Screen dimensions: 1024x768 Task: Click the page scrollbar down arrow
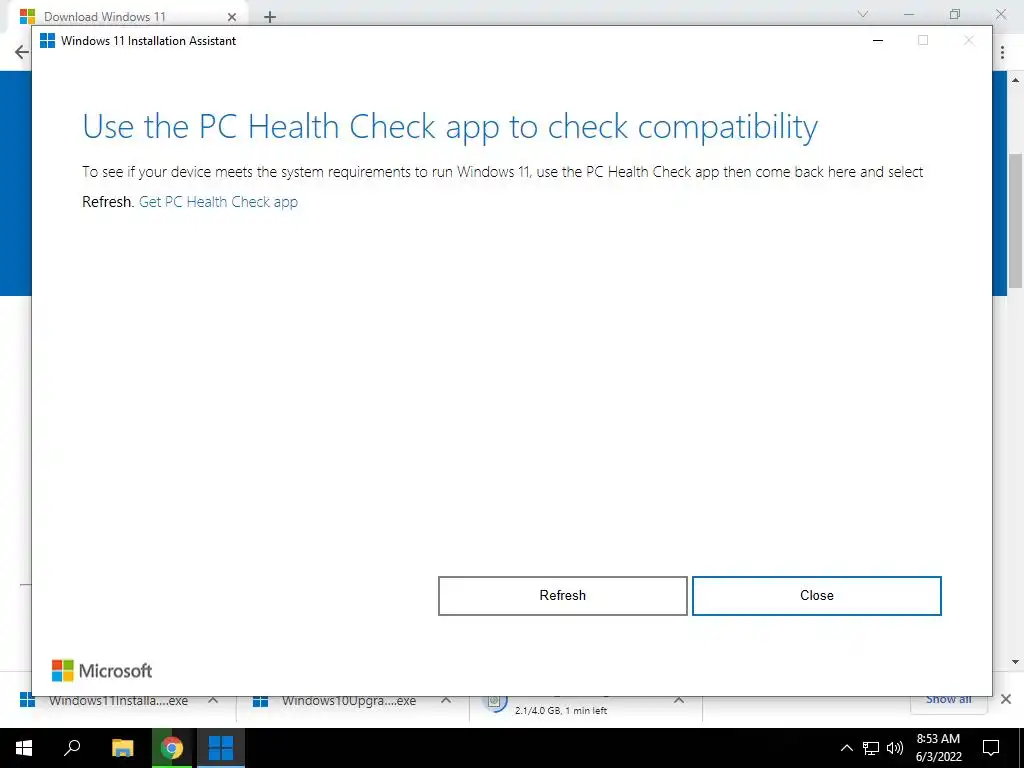click(x=1015, y=662)
